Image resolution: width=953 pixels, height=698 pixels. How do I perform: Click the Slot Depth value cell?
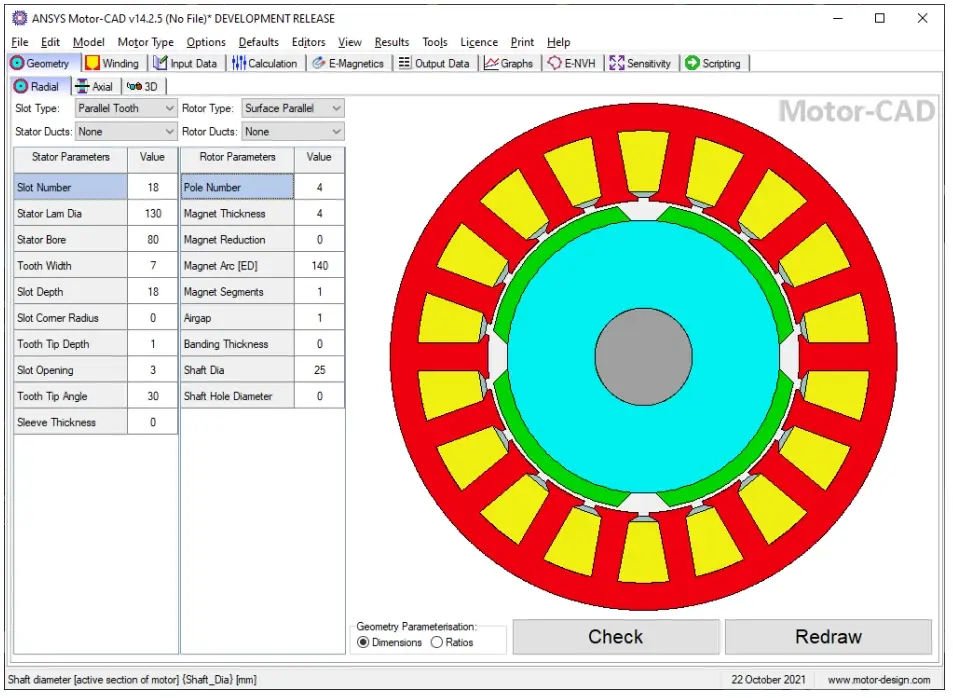coord(153,292)
